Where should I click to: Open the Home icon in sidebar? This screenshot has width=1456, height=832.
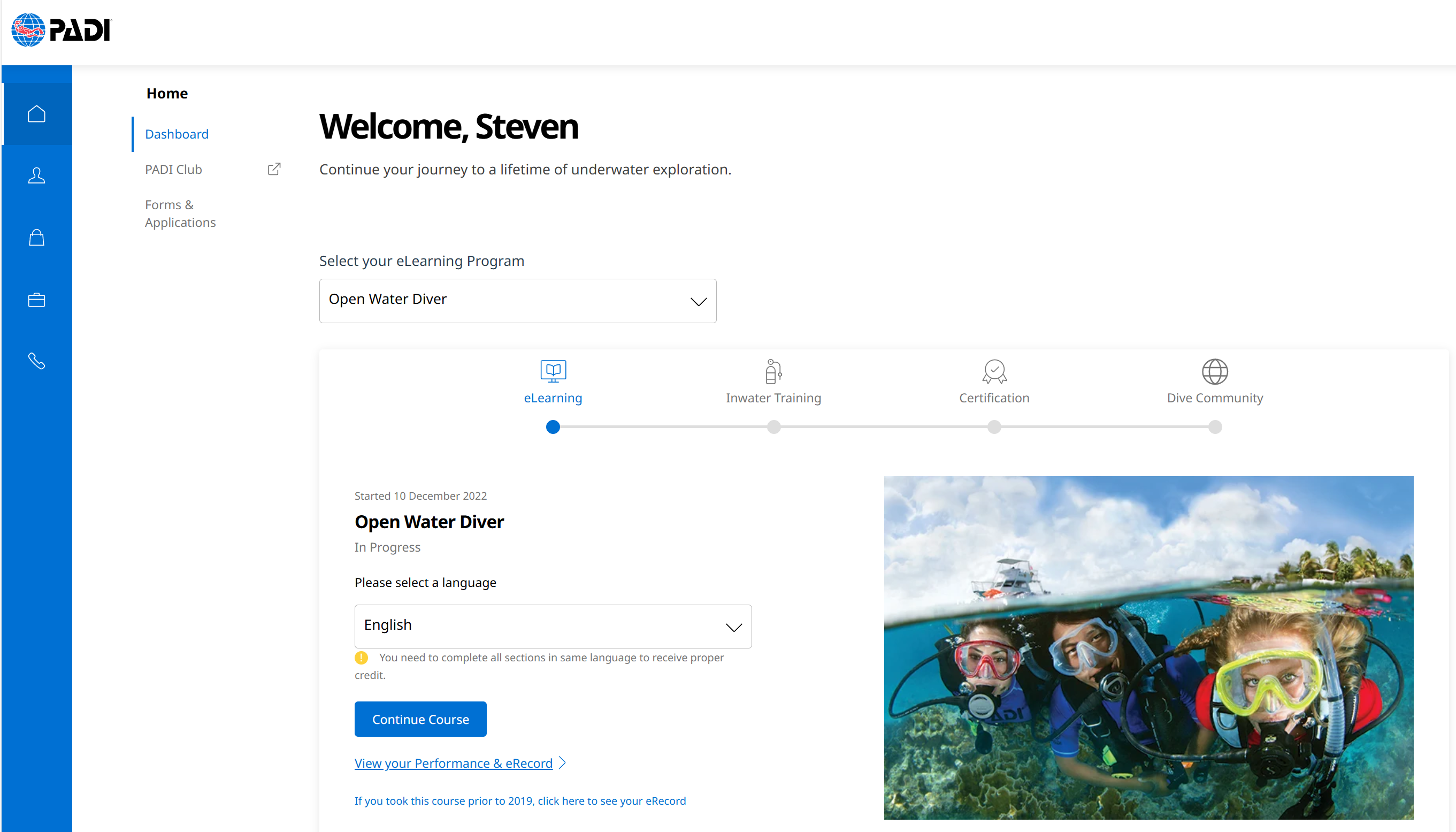36,114
